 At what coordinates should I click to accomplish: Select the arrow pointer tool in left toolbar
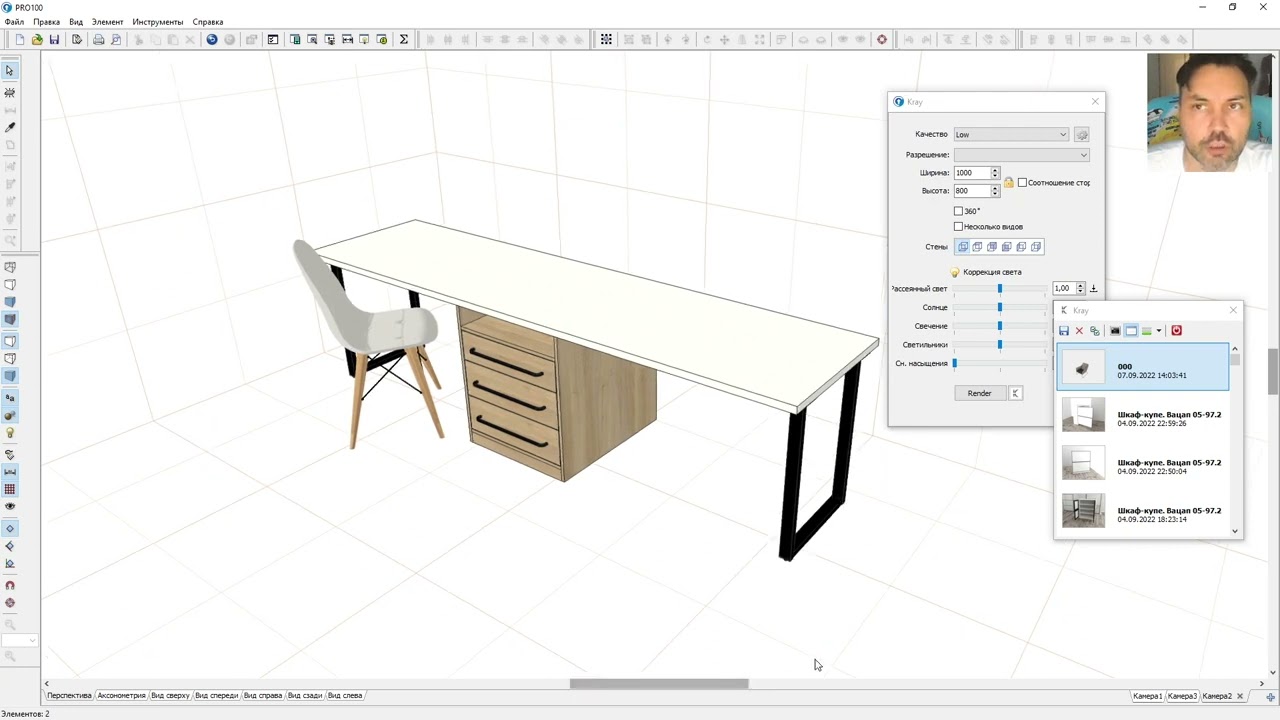click(x=10, y=71)
